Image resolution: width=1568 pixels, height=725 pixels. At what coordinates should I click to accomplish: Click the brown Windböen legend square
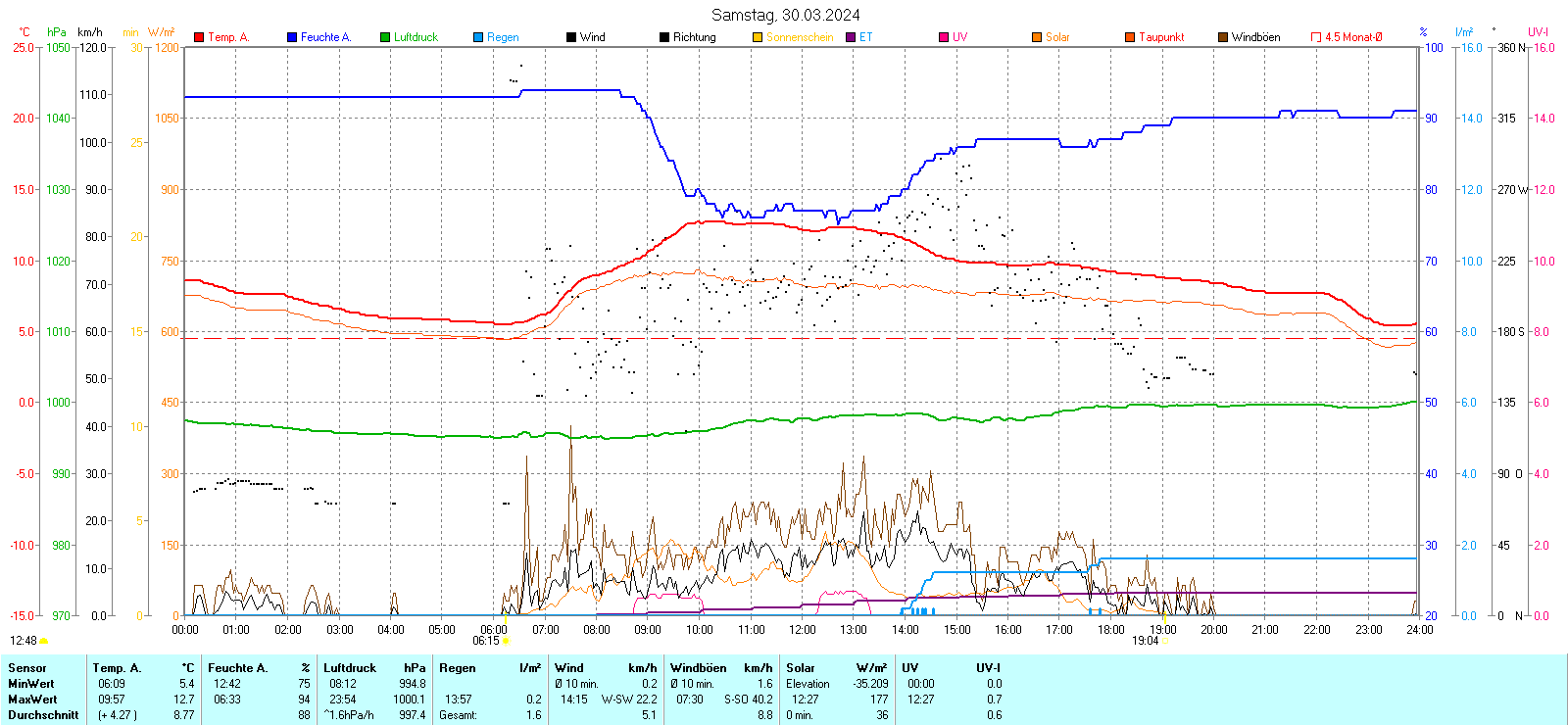click(x=1223, y=37)
